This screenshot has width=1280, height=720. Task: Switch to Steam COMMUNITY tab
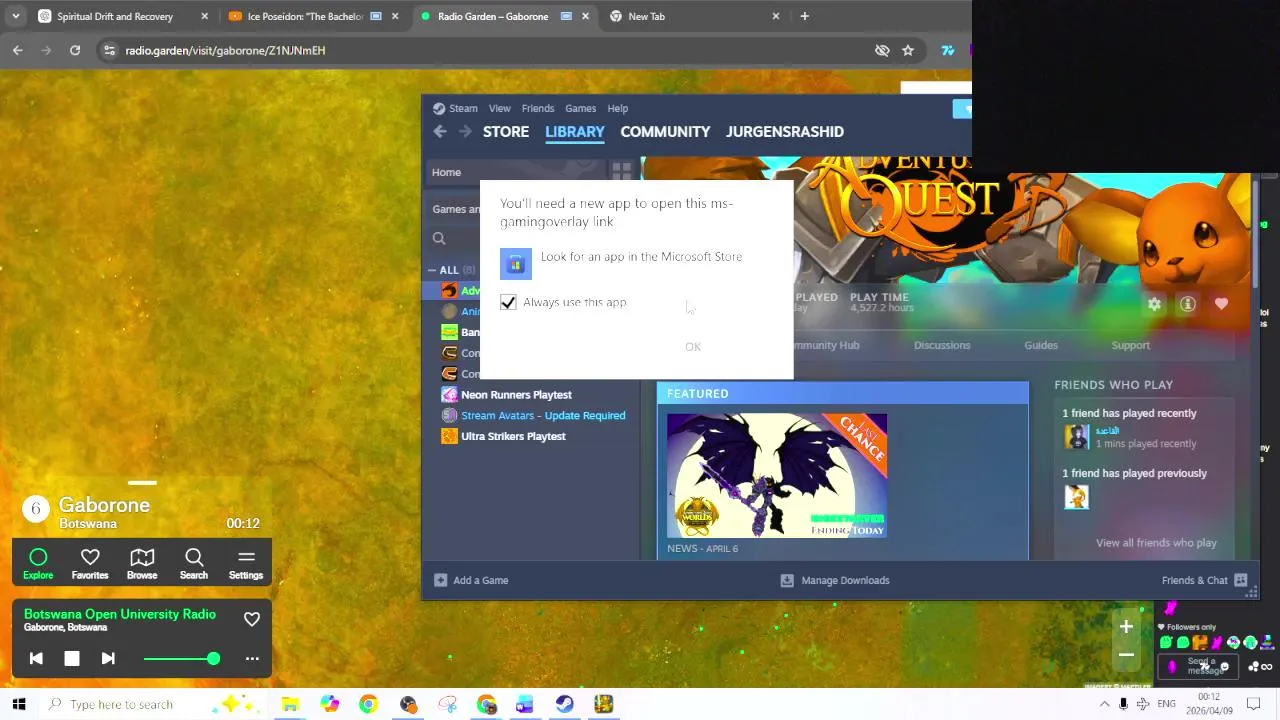(x=665, y=132)
